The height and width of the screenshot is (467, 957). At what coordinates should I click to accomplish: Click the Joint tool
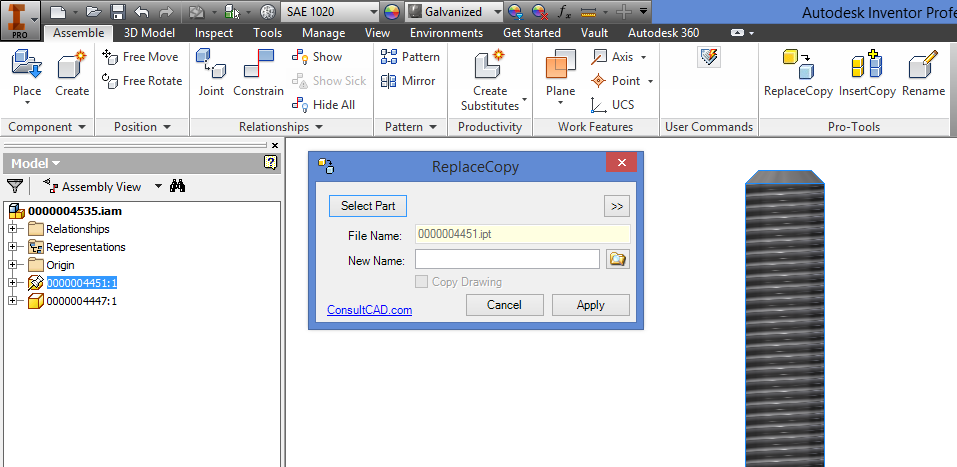pyautogui.click(x=211, y=73)
